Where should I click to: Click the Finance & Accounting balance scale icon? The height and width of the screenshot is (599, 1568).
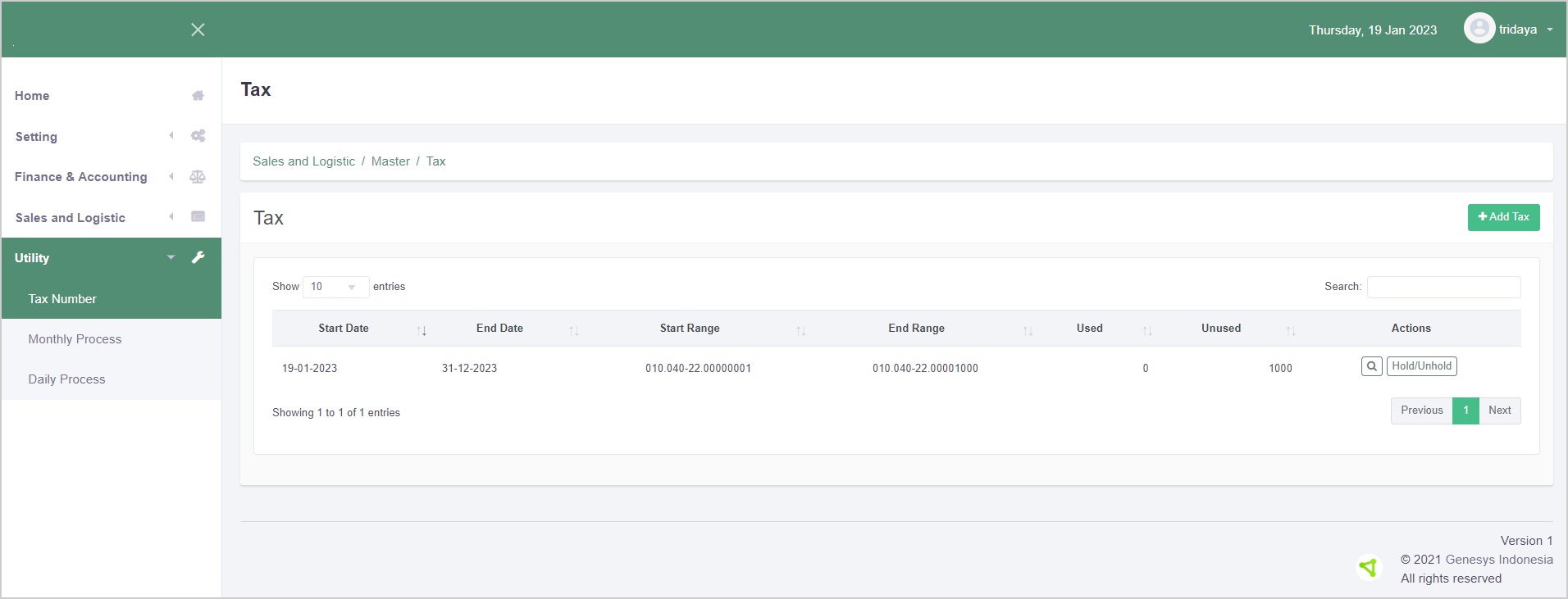198,177
